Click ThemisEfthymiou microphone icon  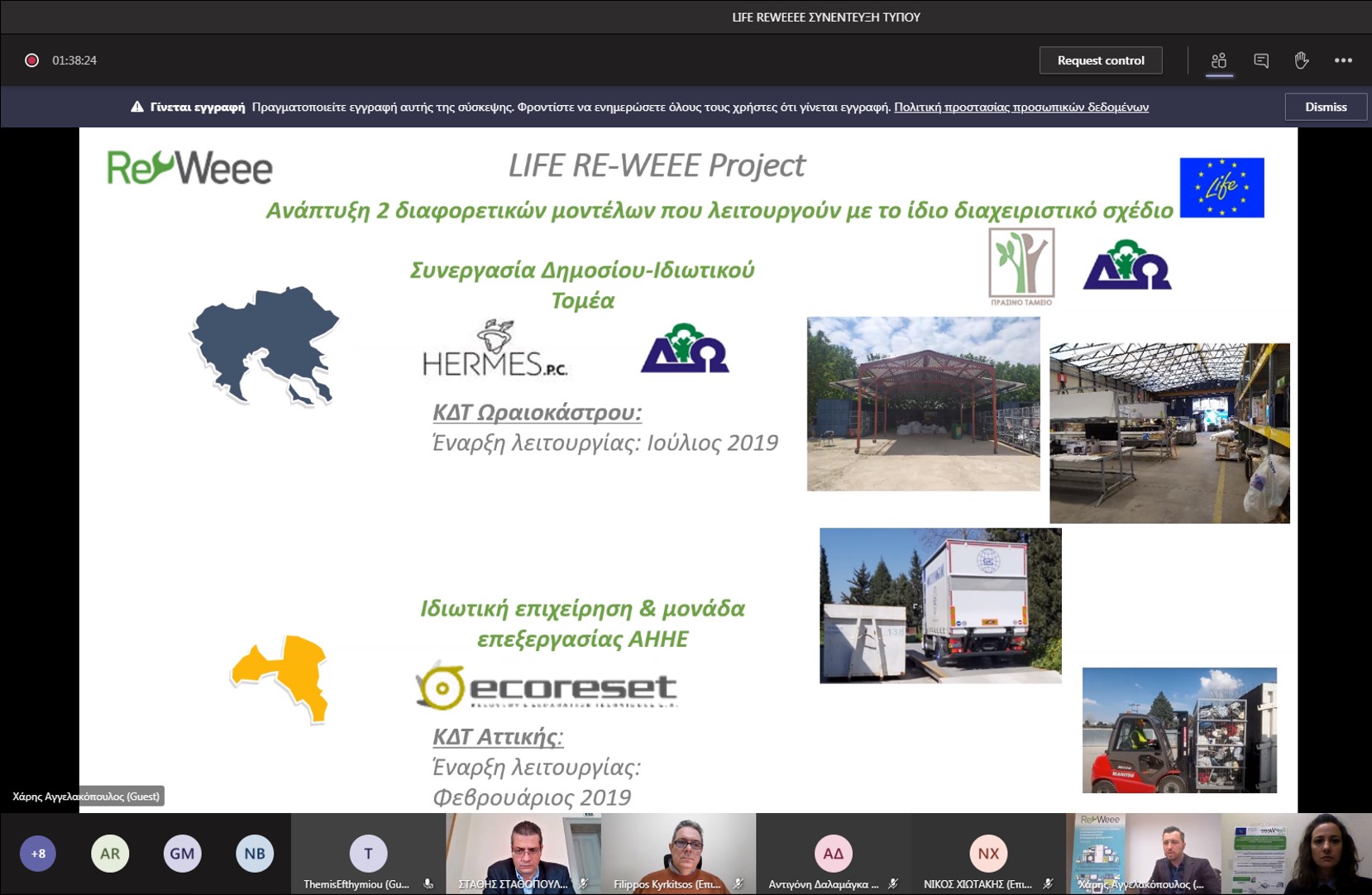(428, 884)
